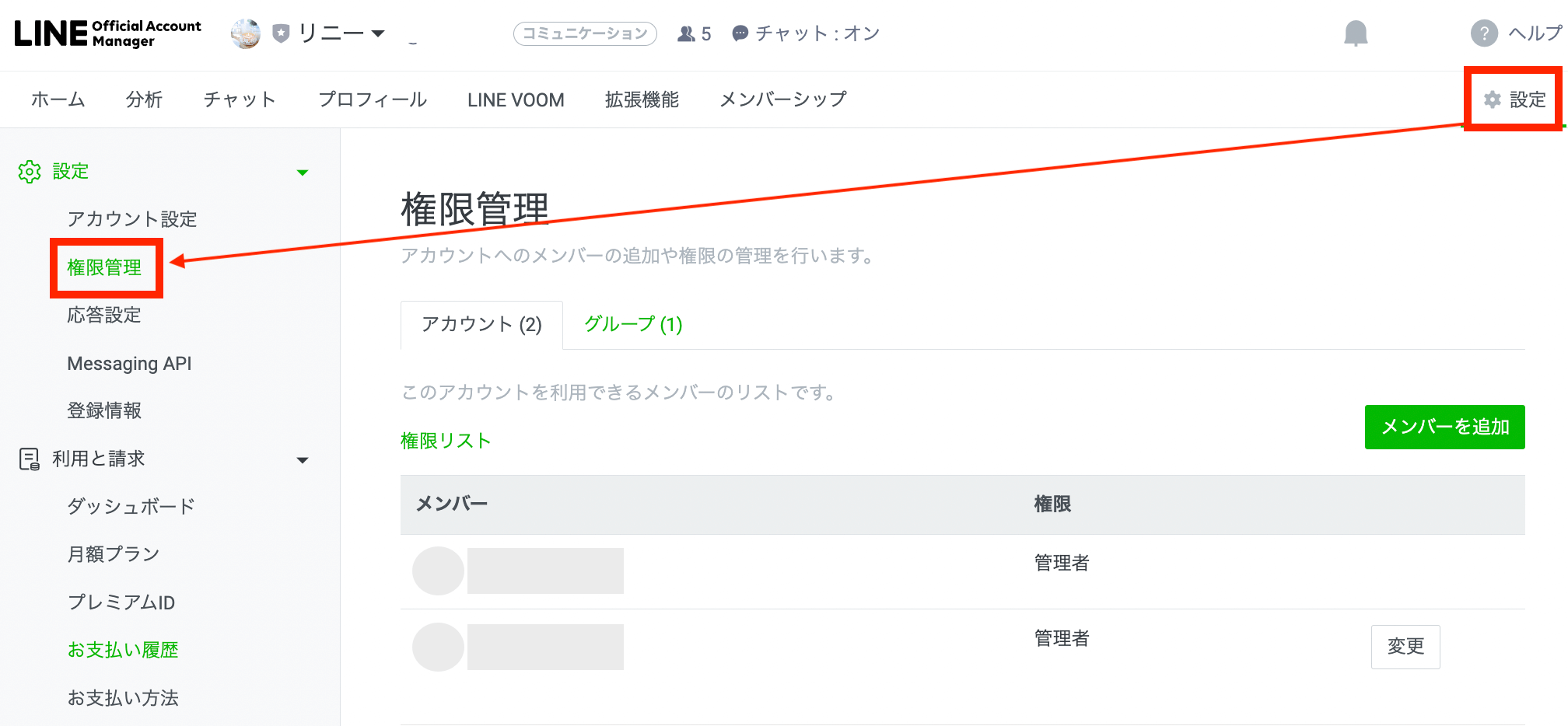Open お支払い履歴 in the sidebar
This screenshot has height=726, width=1568.
point(123,650)
